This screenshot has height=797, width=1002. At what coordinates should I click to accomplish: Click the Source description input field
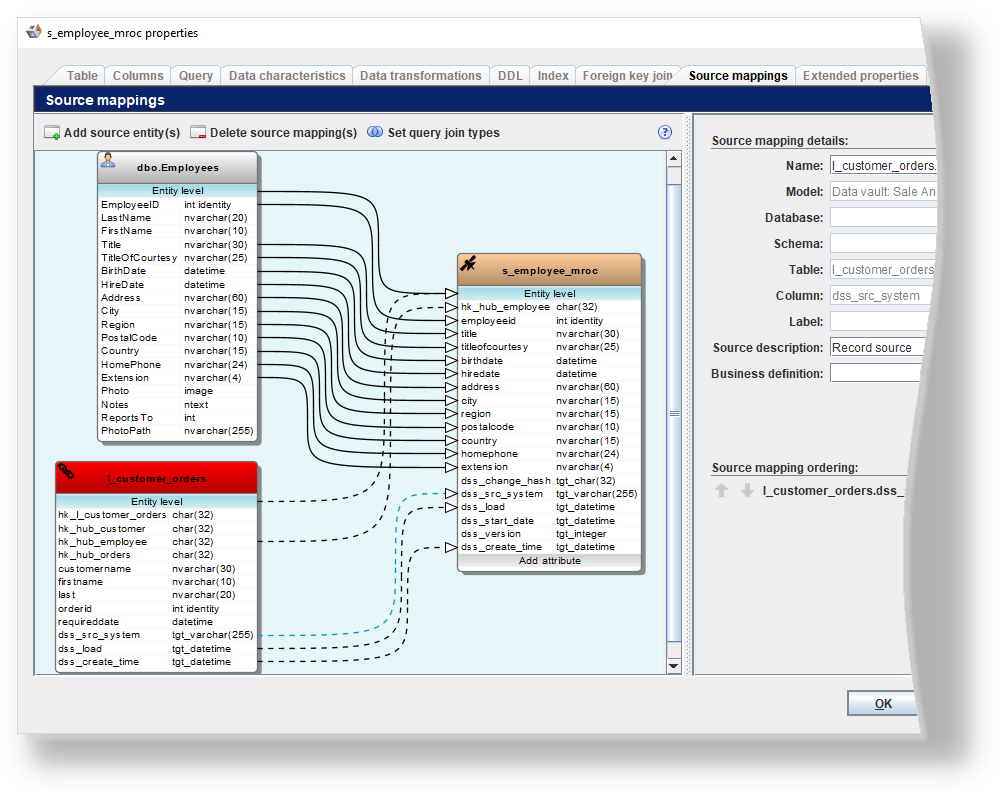pos(876,348)
